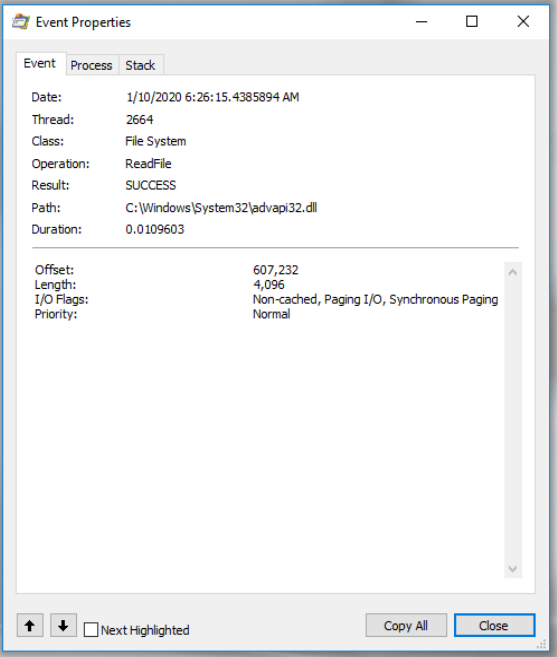Click the next event down arrow button
The height and width of the screenshot is (657, 557).
(63, 626)
